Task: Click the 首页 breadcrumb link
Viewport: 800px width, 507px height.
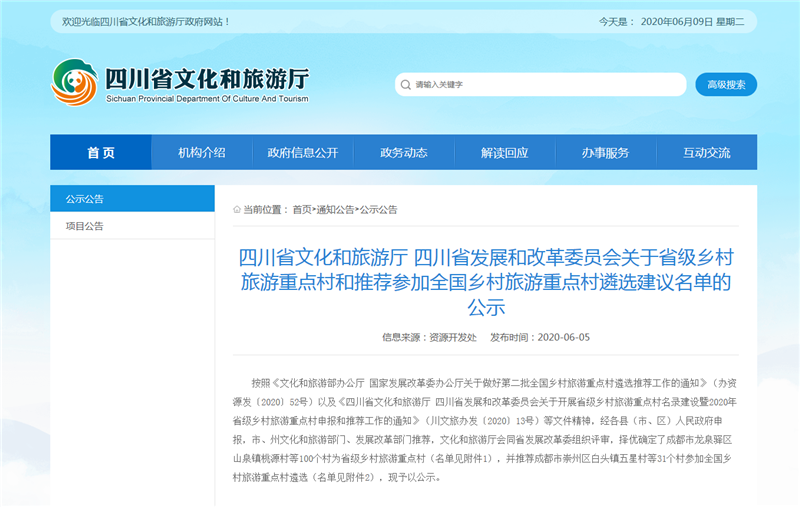Action: (302, 210)
